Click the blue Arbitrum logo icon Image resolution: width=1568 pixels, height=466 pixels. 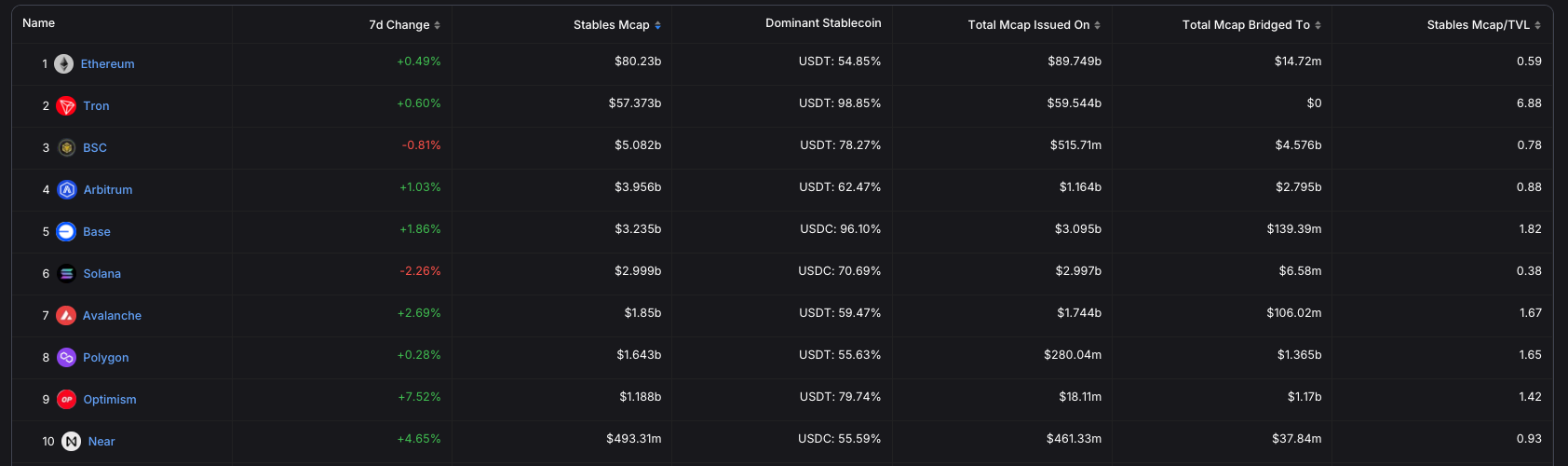pyautogui.click(x=66, y=190)
